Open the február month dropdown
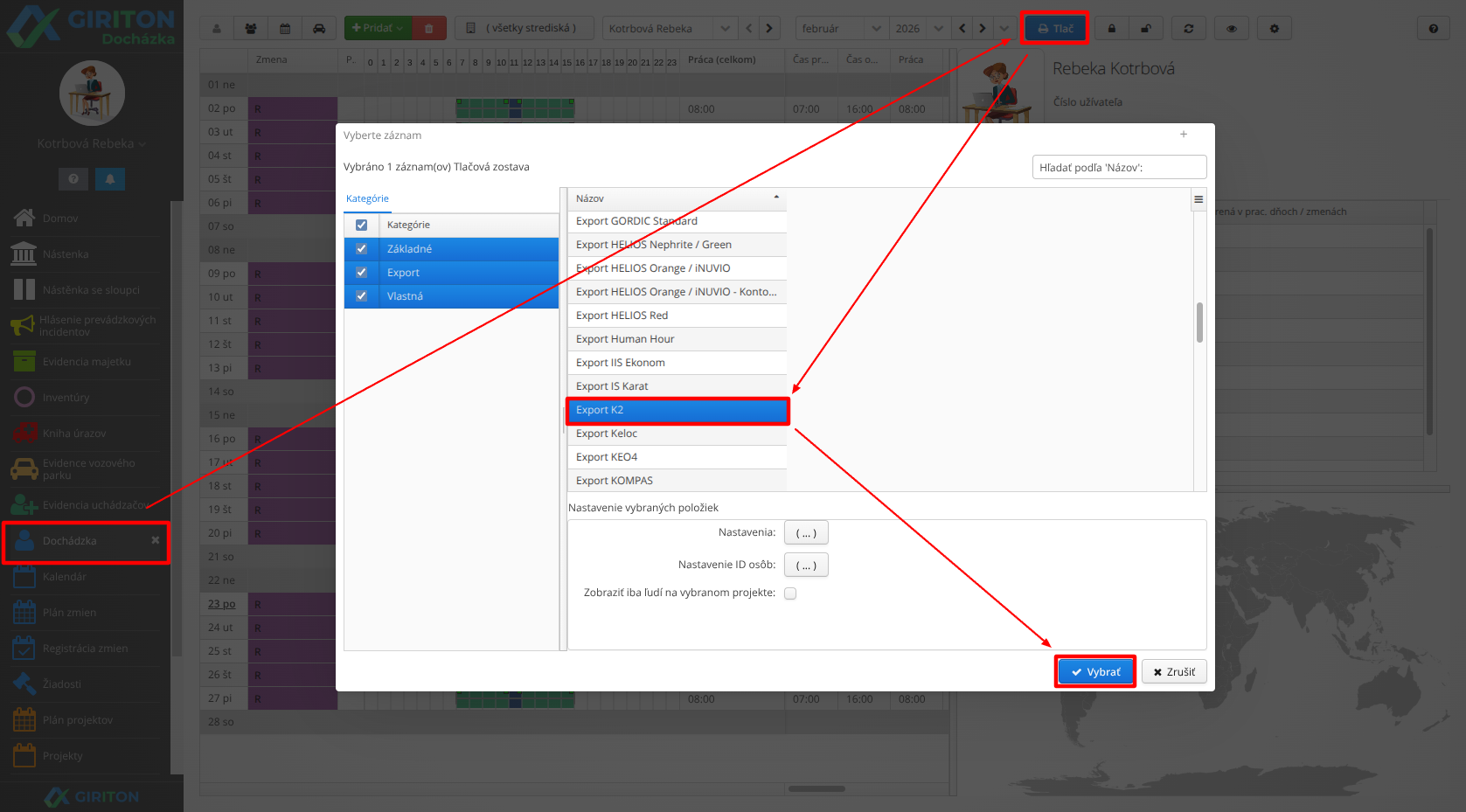This screenshot has height=812, width=1466. point(876,29)
